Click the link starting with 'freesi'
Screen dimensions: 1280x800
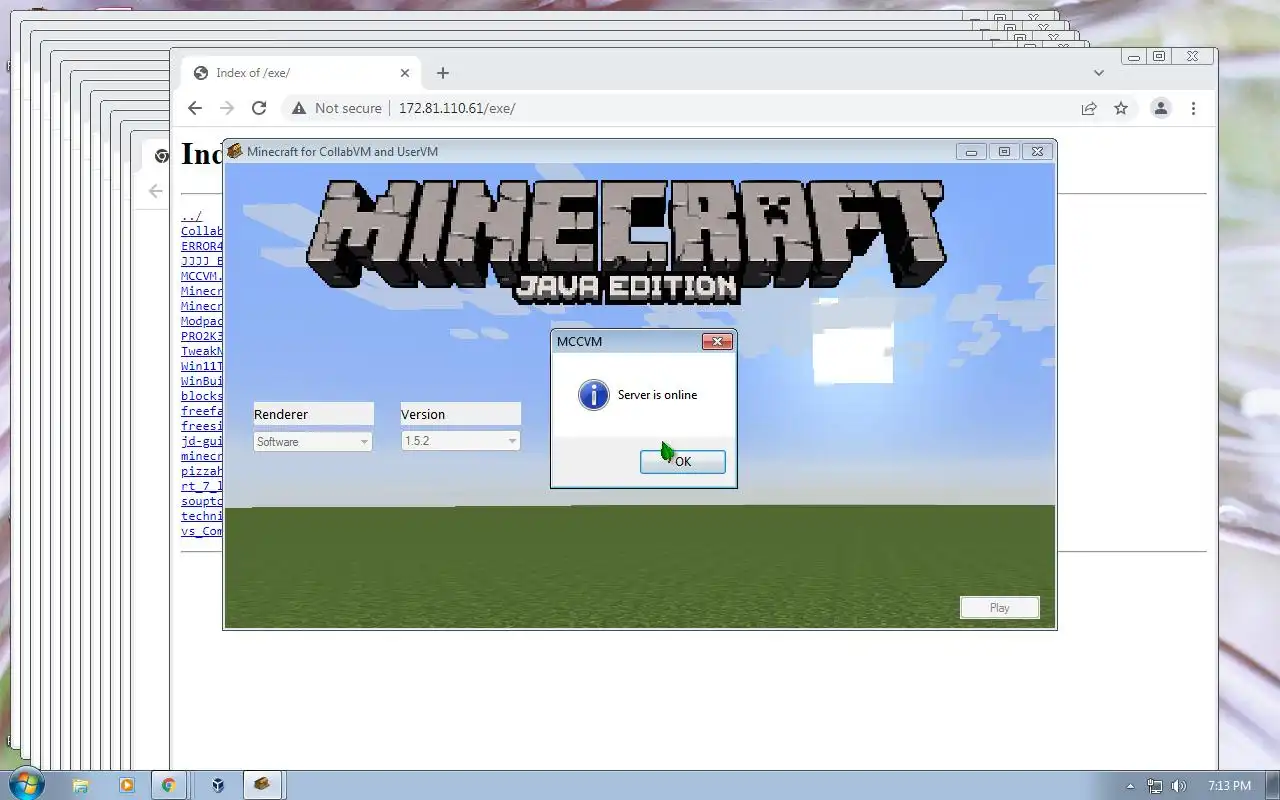pyautogui.click(x=202, y=426)
